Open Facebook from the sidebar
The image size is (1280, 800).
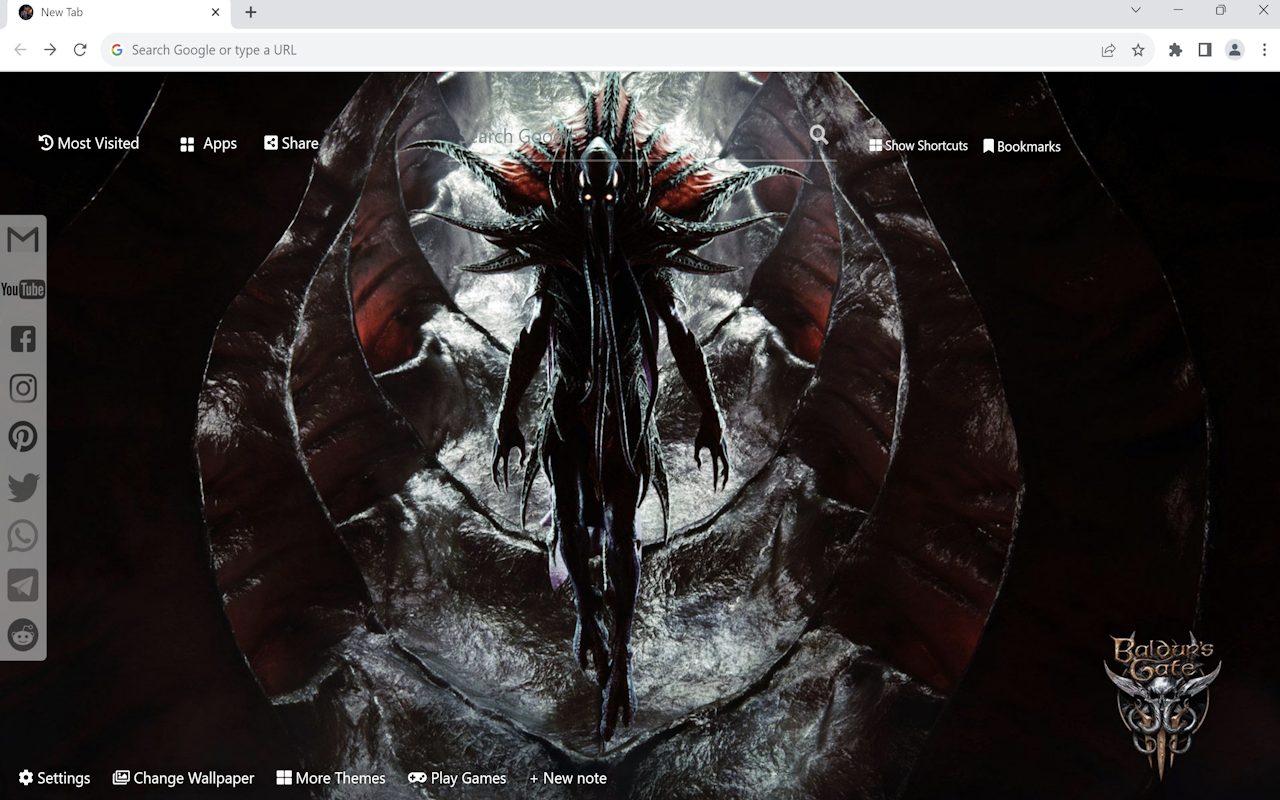pyautogui.click(x=23, y=339)
